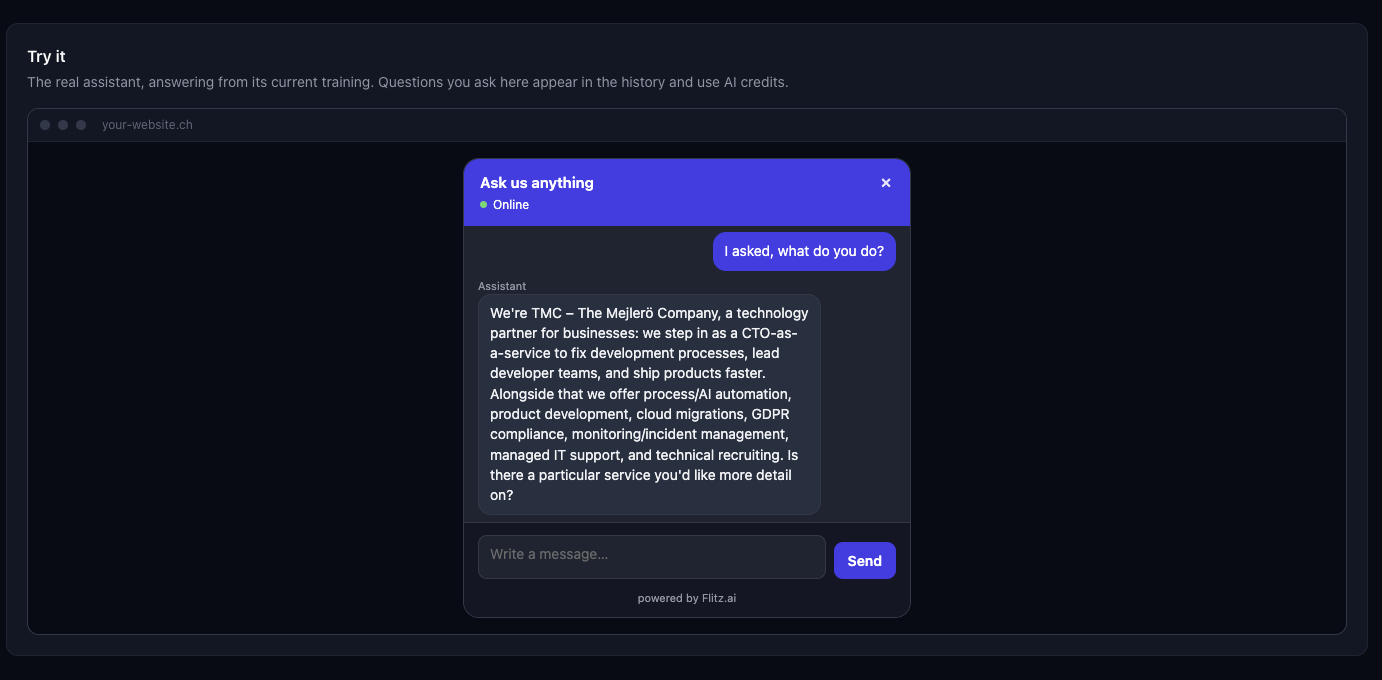The width and height of the screenshot is (1382, 680).
Task: Open the powered by Flitz.ai link
Action: [687, 599]
